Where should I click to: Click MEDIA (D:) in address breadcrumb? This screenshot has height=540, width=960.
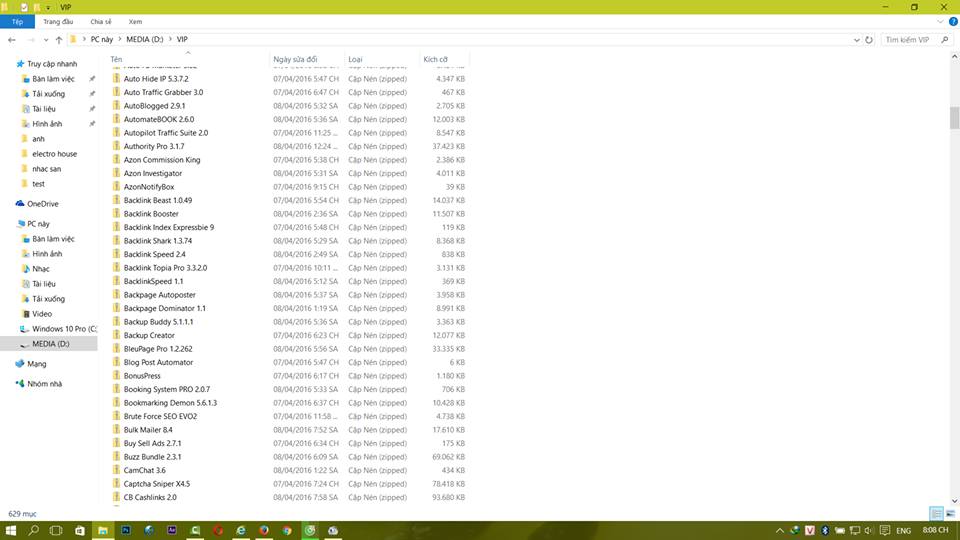pyautogui.click(x=144, y=39)
